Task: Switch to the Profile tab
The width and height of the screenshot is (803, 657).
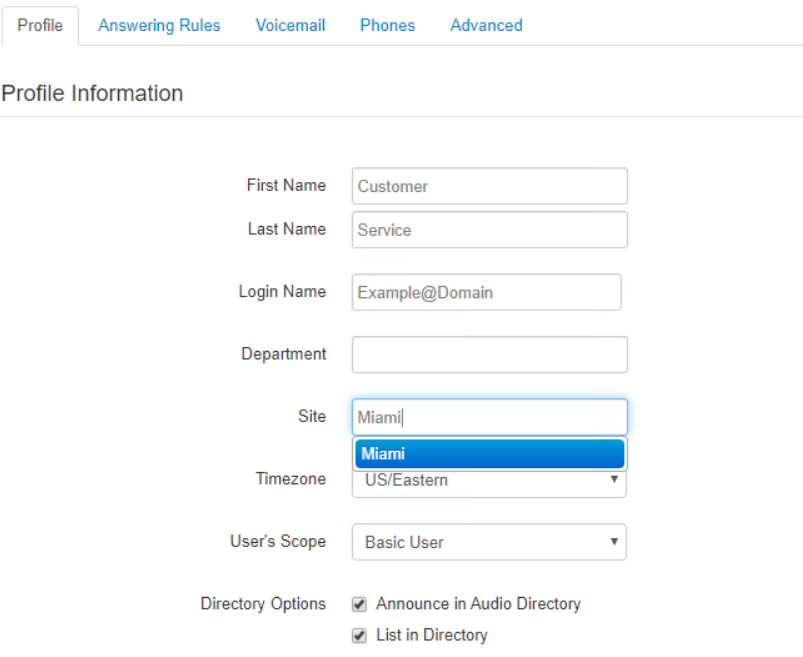Action: (x=40, y=26)
